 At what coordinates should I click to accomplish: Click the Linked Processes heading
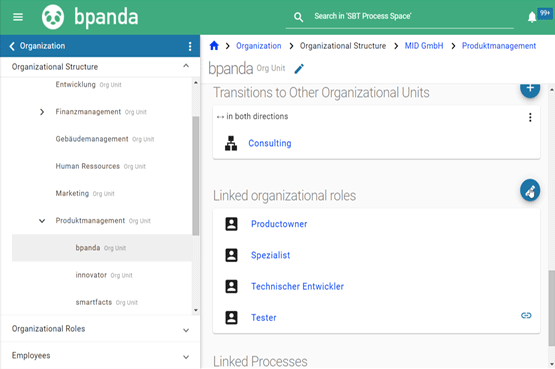click(x=260, y=361)
